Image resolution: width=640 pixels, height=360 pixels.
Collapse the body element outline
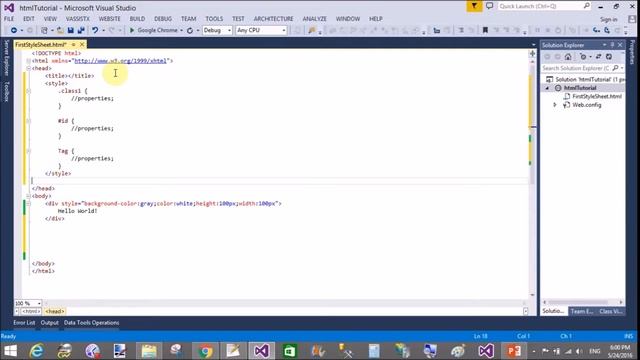[29, 196]
